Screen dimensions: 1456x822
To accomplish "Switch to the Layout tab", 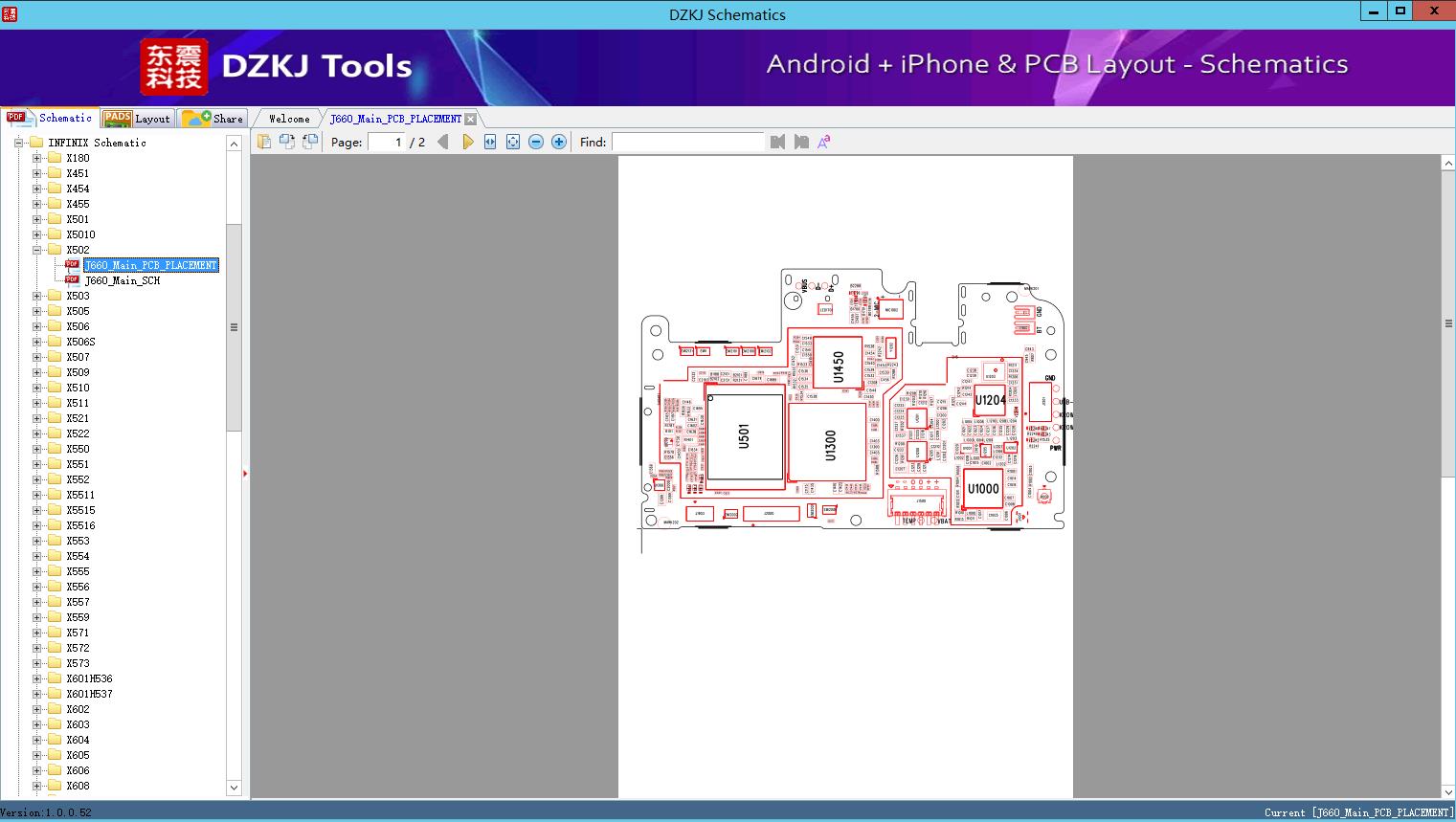I will coord(137,119).
